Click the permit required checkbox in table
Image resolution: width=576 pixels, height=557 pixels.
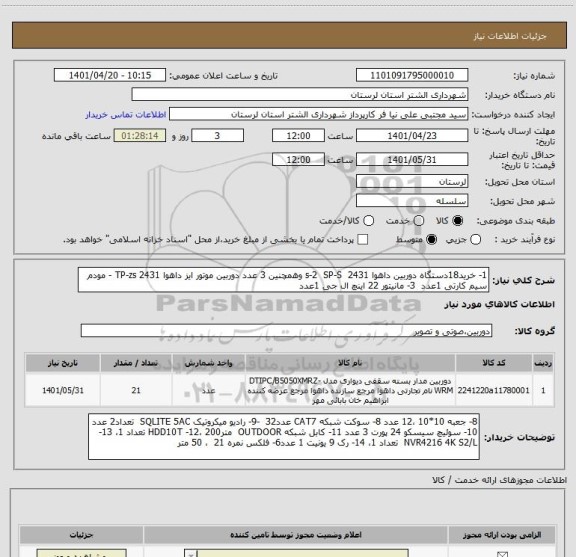coord(502,554)
